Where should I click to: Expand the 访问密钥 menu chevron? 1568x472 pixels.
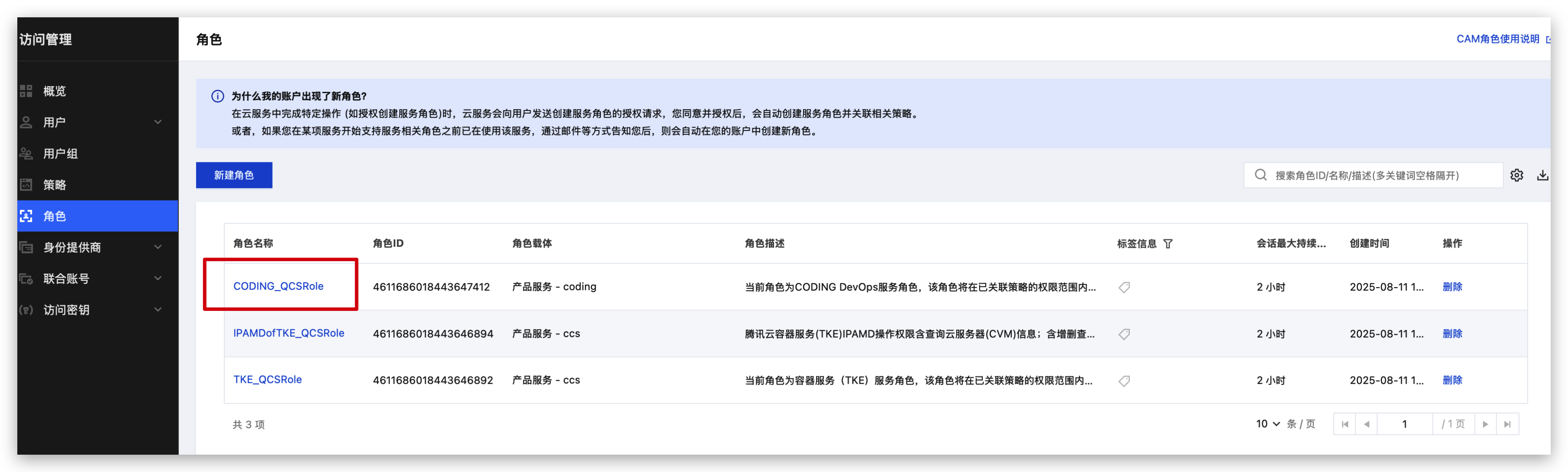point(158,309)
